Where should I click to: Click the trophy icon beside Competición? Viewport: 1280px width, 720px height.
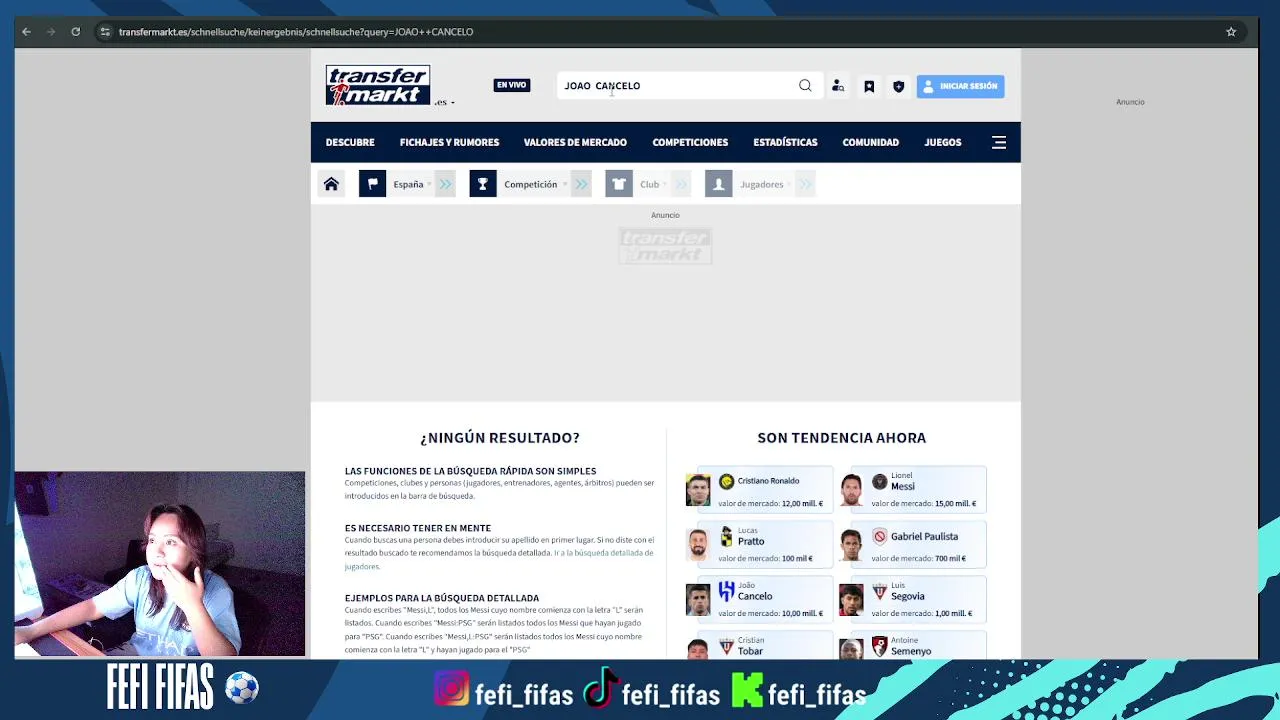coord(483,184)
